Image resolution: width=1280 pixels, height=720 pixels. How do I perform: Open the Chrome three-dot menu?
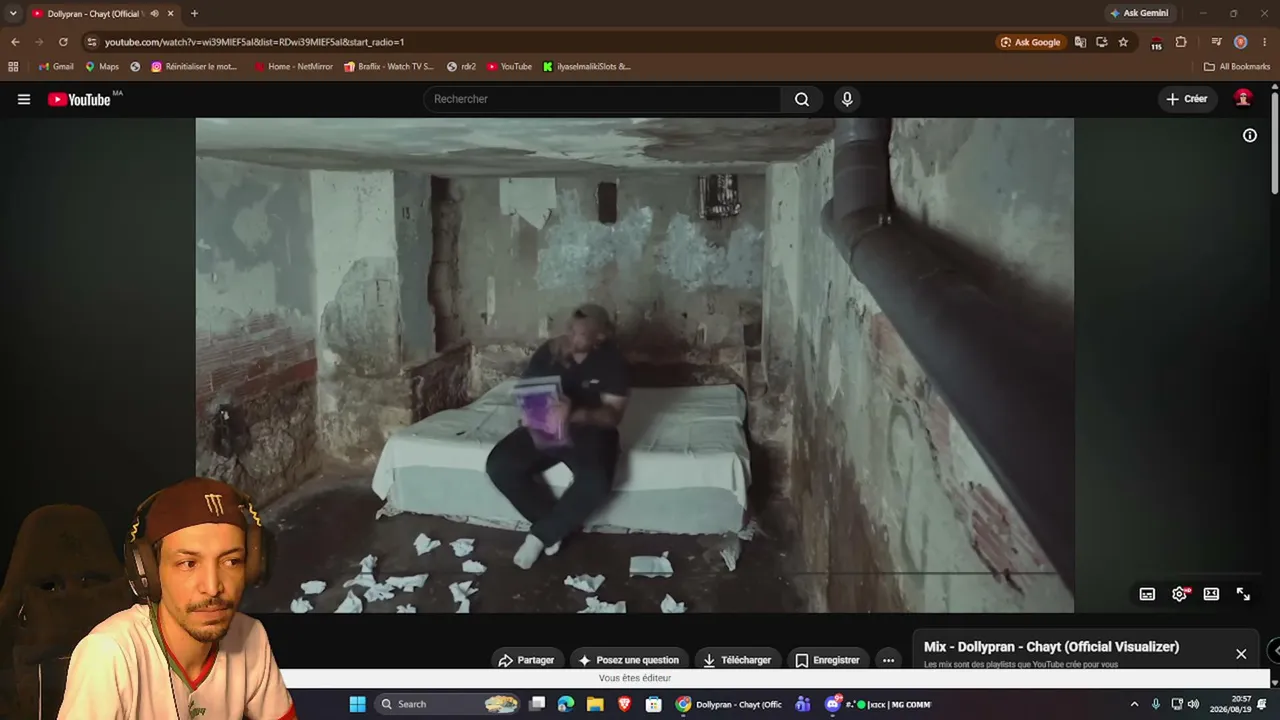tap(1265, 42)
